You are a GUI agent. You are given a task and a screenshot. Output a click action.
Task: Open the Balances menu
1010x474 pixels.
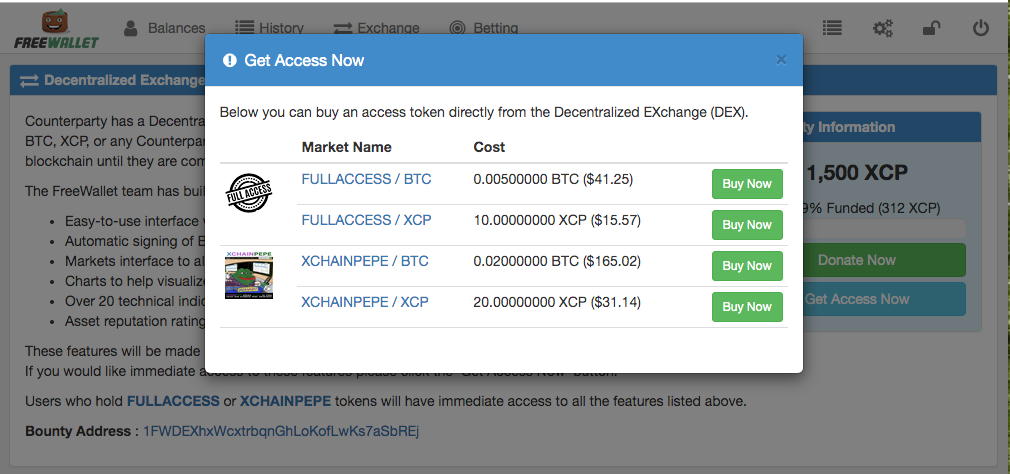point(164,28)
